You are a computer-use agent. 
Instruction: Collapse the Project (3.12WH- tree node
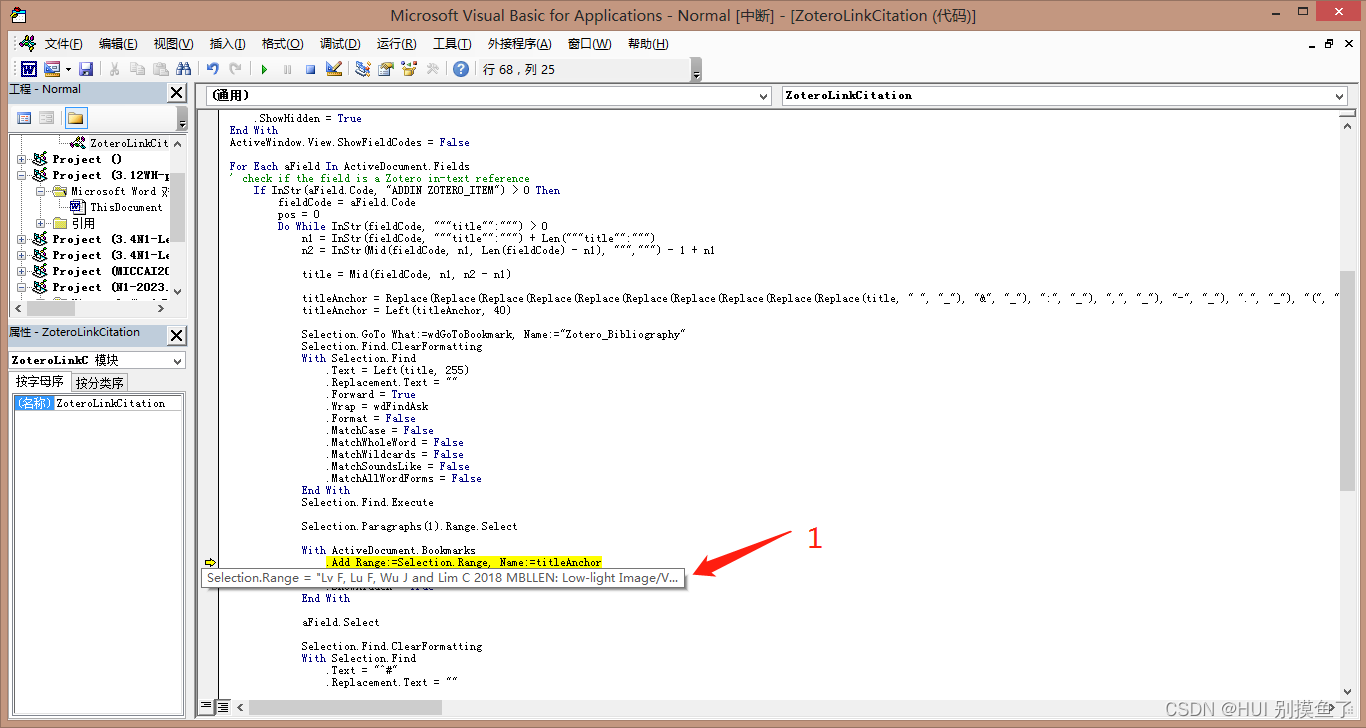click(22, 175)
